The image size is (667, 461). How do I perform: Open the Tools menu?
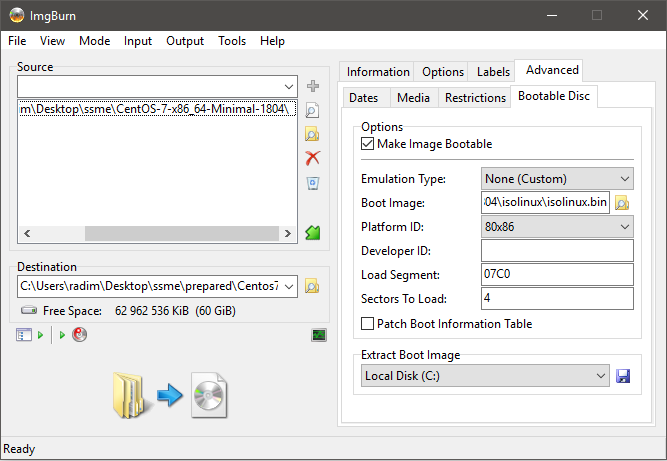tap(232, 41)
